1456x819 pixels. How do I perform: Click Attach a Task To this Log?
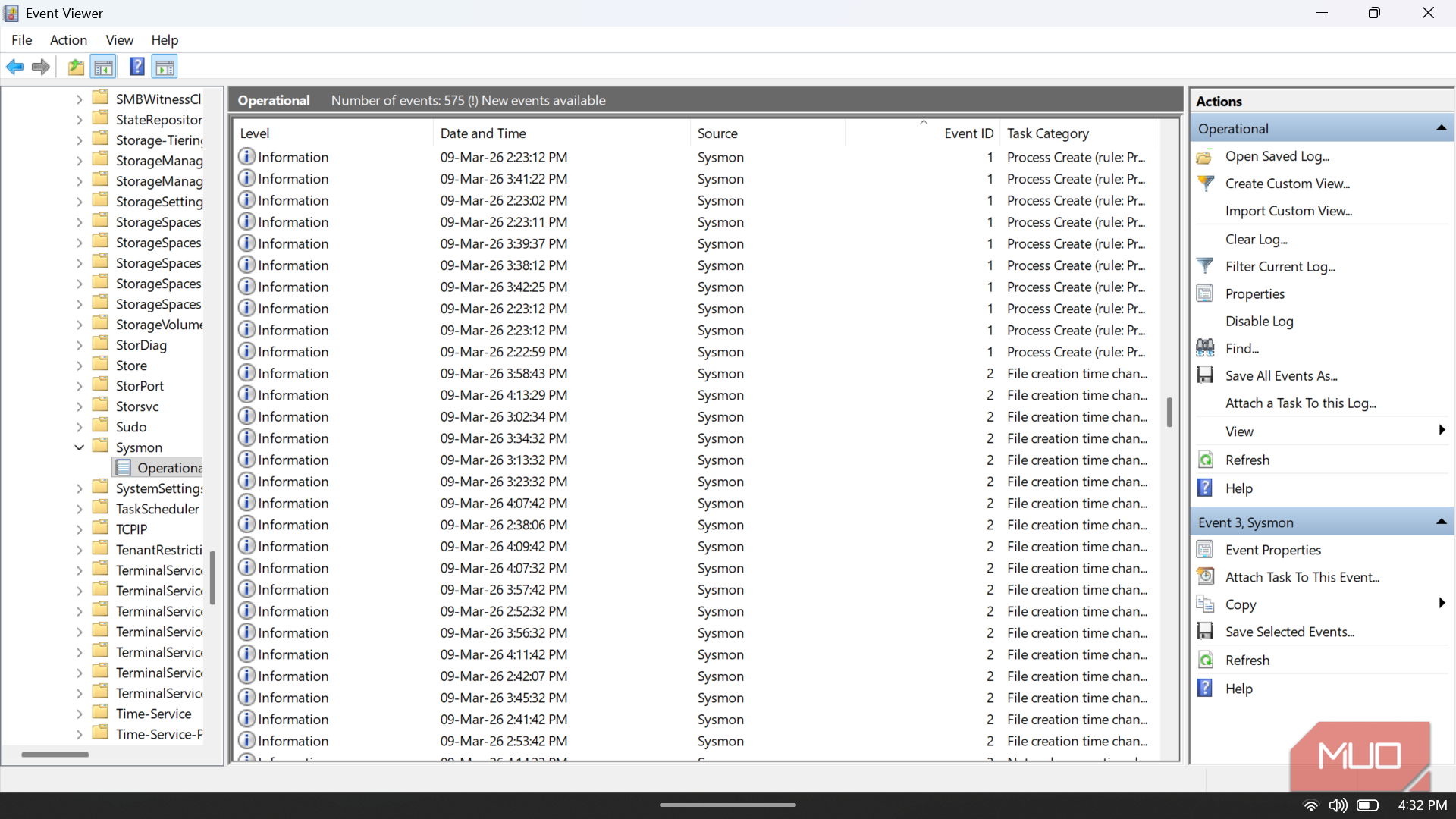tap(1301, 403)
